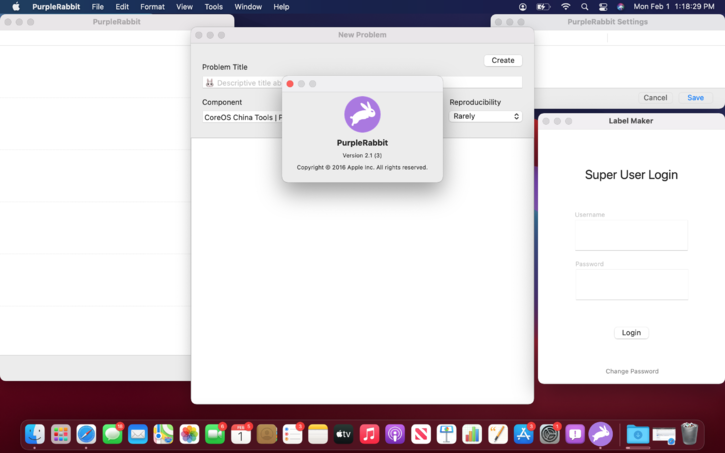Click the minimized window thumbnail in Dock

tap(664, 435)
